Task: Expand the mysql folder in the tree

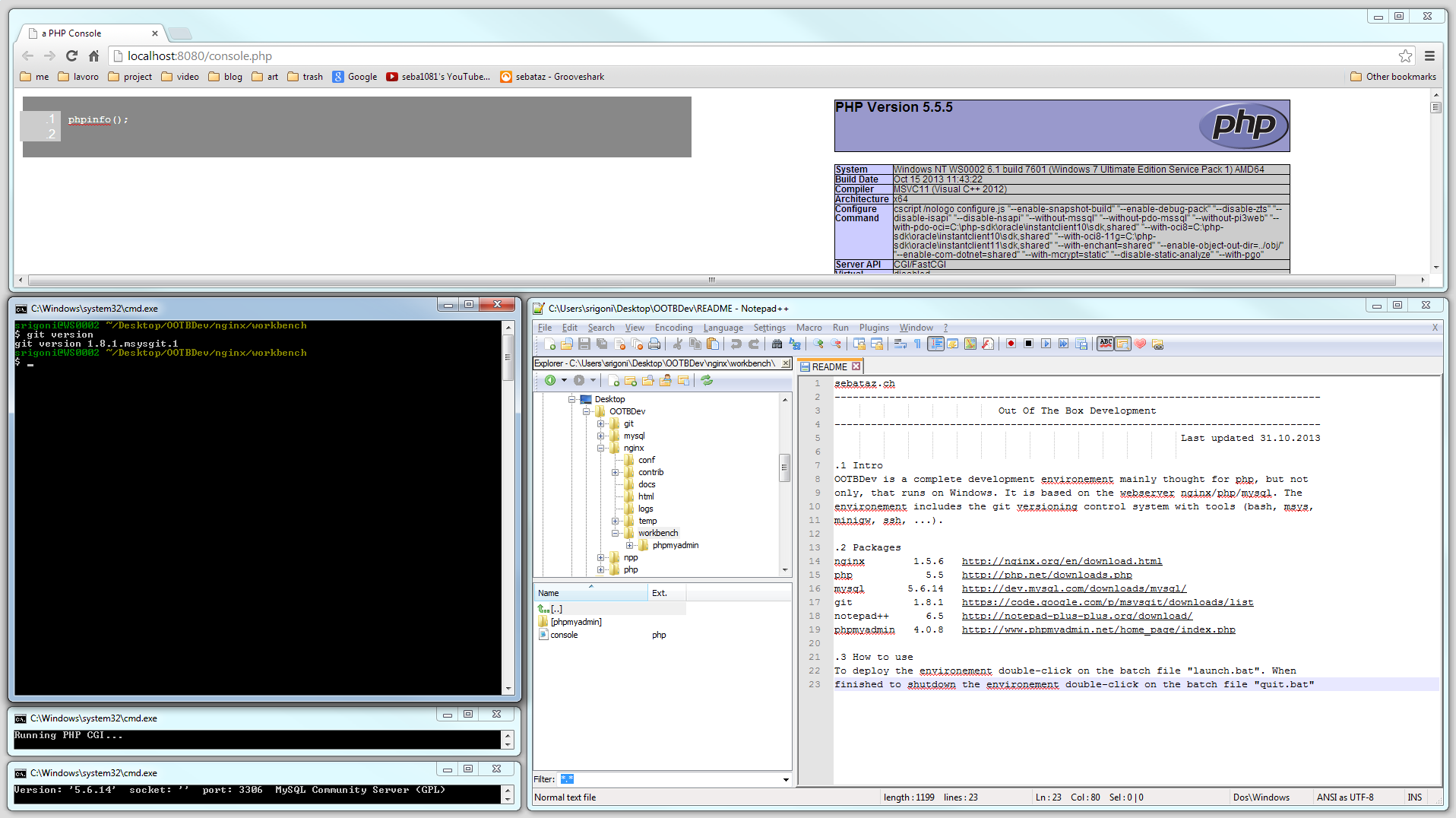Action: (x=600, y=436)
